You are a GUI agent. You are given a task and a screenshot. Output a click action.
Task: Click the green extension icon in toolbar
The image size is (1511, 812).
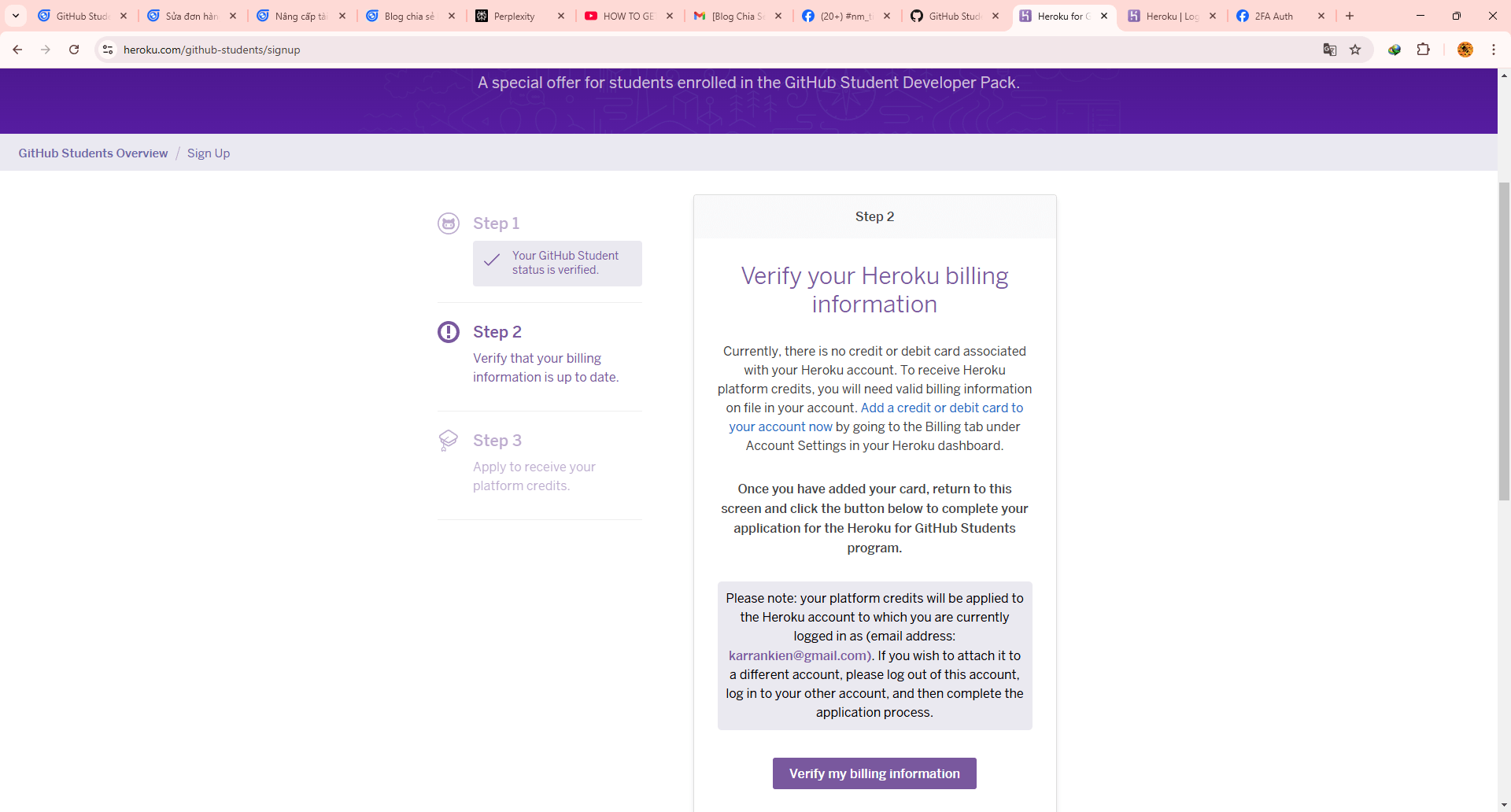pyautogui.click(x=1395, y=50)
